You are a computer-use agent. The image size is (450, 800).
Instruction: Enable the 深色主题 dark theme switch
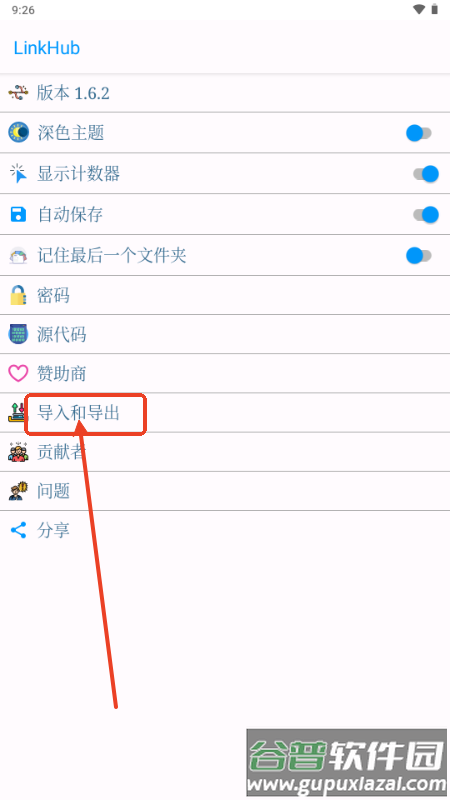point(419,133)
